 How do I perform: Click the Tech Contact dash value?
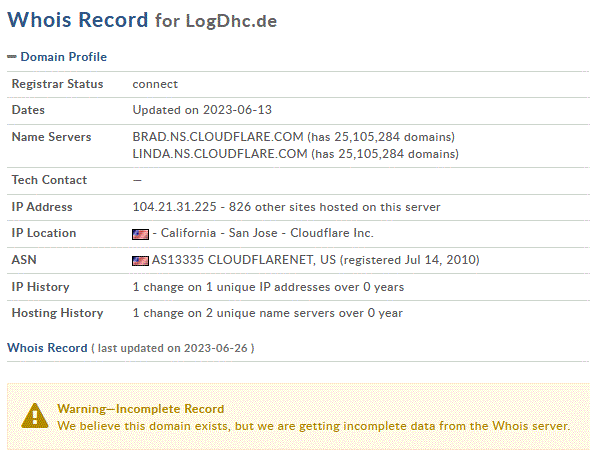[x=137, y=181]
